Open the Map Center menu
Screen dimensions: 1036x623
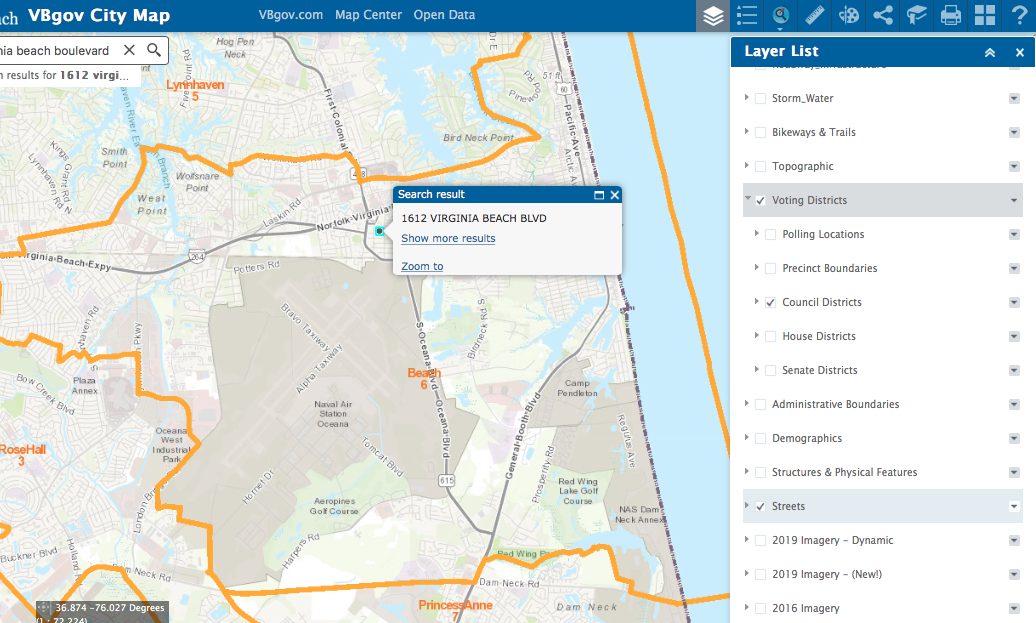[368, 15]
